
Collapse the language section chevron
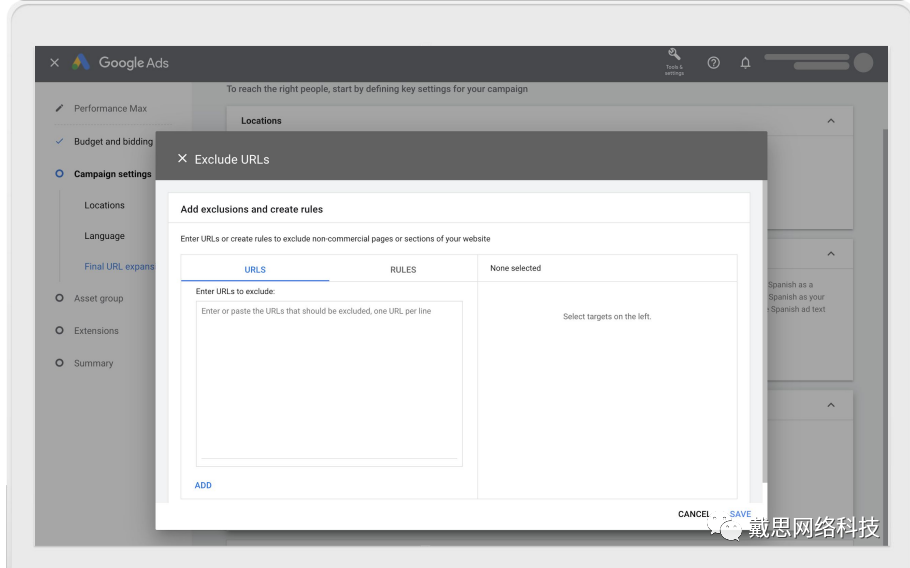pos(831,254)
